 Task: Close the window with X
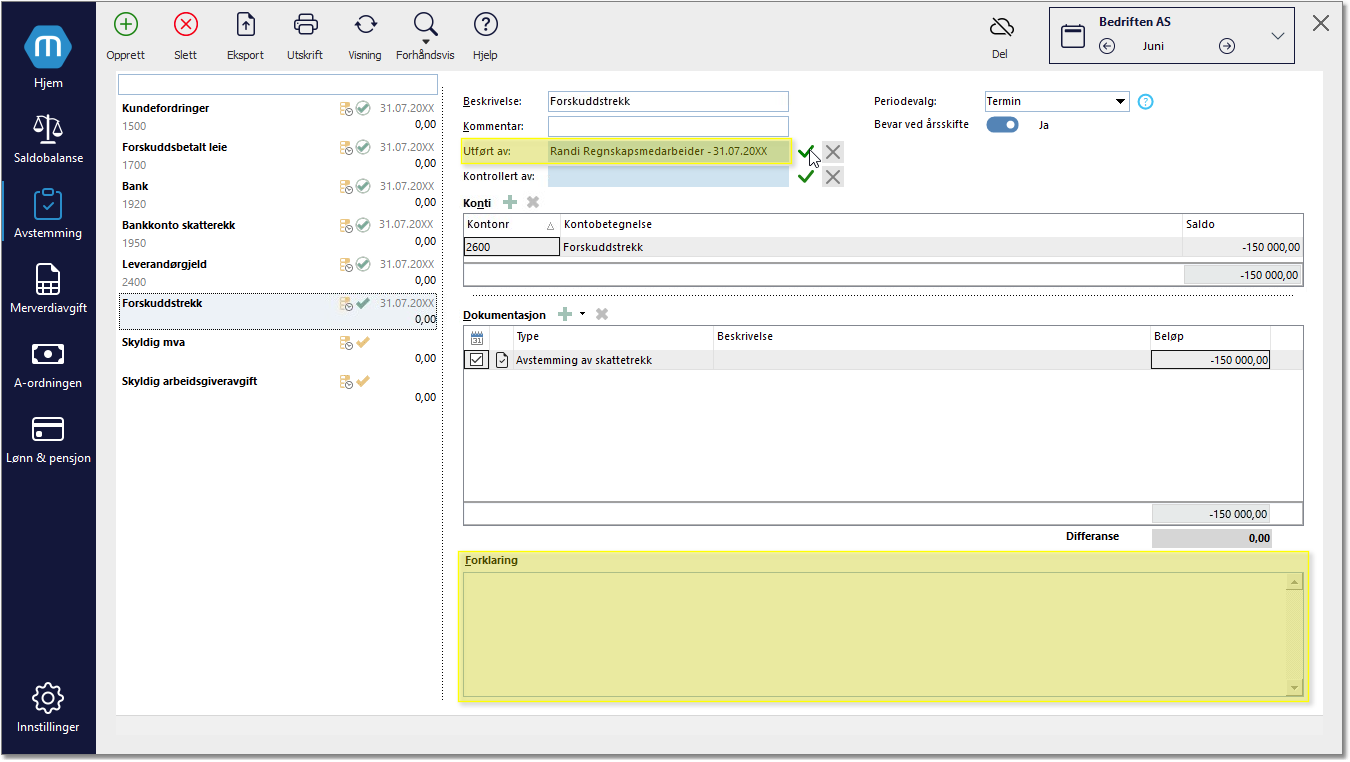coord(1321,24)
